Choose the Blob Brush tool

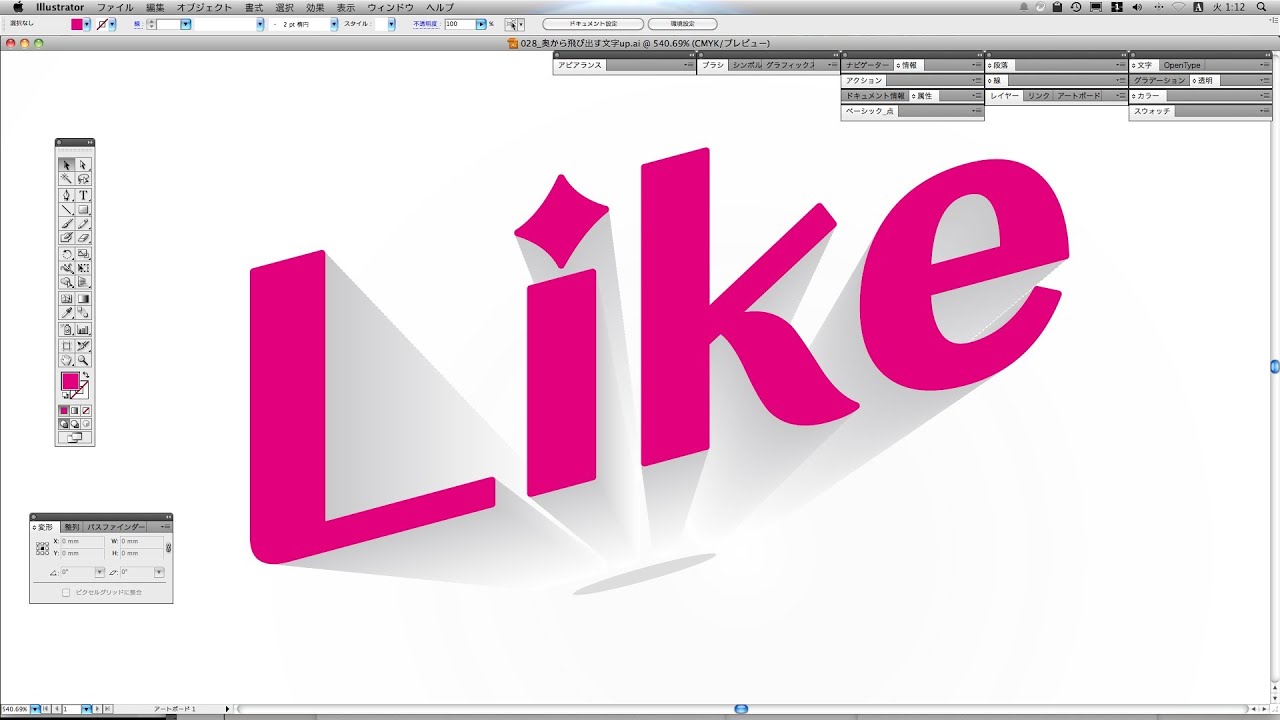click(x=66, y=238)
